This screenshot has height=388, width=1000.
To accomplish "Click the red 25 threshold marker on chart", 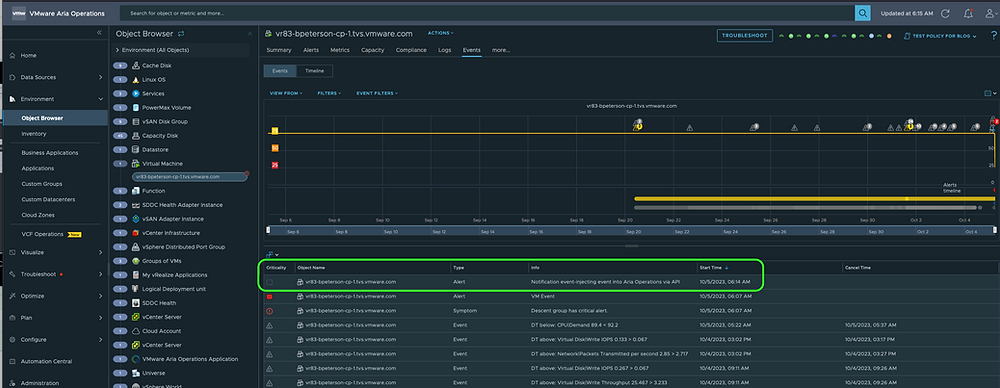I will [275, 165].
